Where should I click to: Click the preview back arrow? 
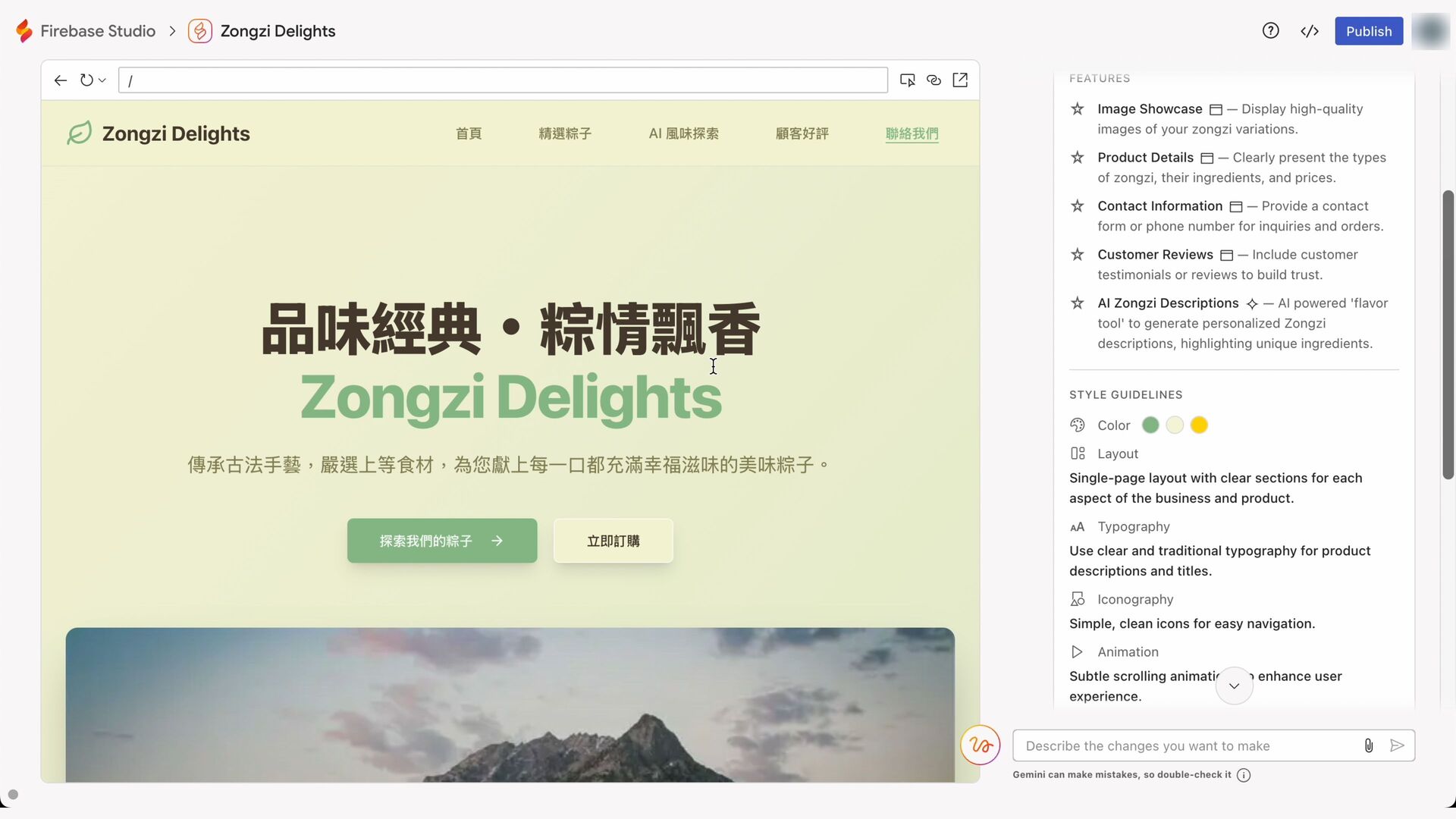[61, 80]
